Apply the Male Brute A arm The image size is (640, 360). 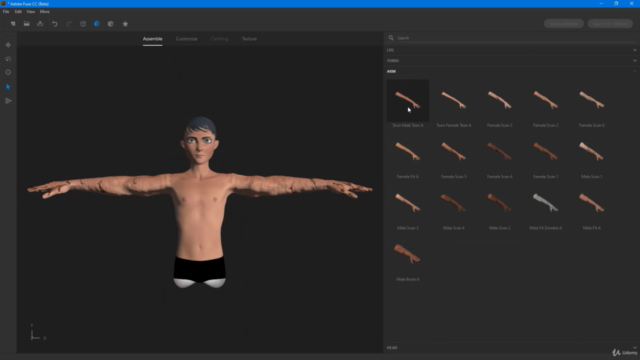pos(408,255)
